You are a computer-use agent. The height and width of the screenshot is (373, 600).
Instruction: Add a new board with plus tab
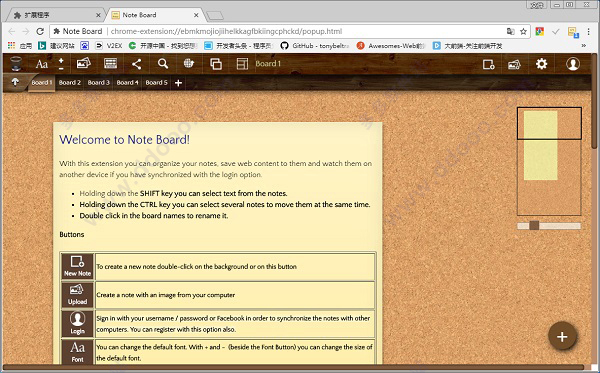coord(178,83)
